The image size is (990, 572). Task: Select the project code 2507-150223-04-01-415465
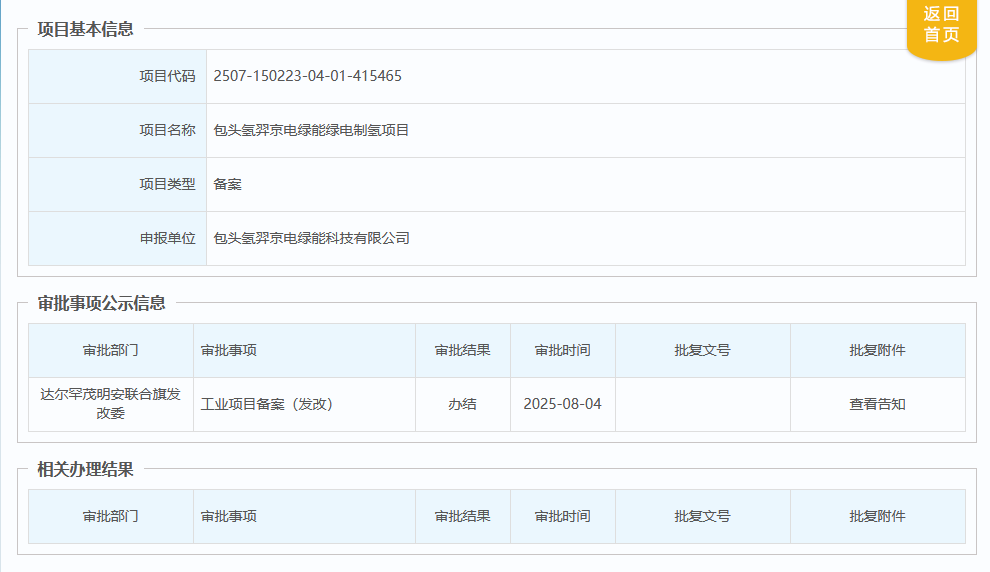pos(307,76)
